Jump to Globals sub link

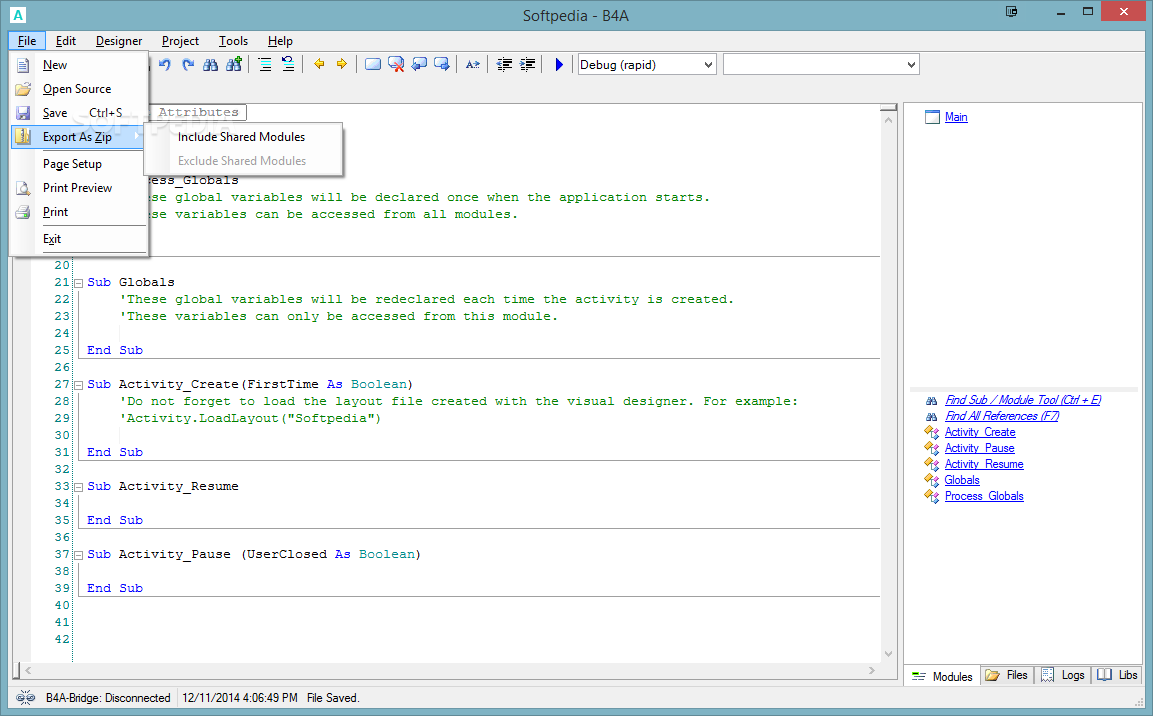click(962, 480)
